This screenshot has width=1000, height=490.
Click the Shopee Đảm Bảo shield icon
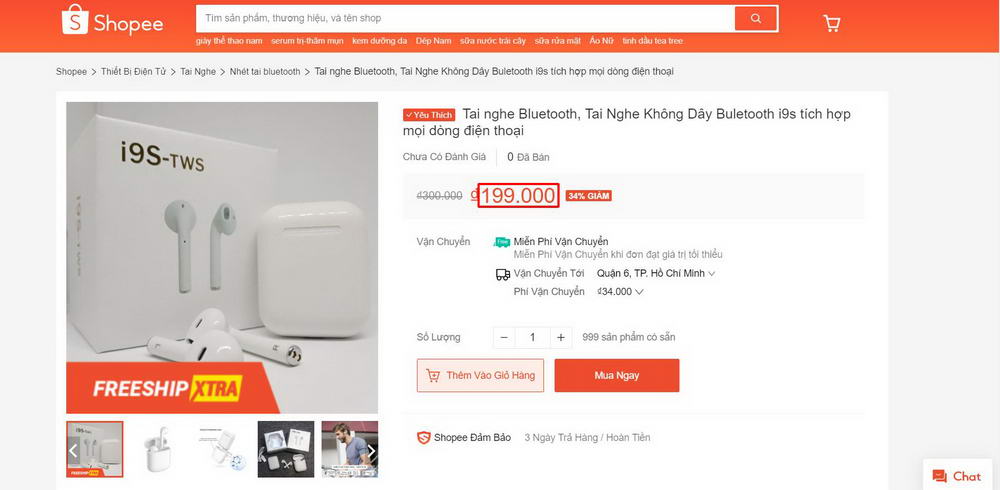pyautogui.click(x=424, y=438)
